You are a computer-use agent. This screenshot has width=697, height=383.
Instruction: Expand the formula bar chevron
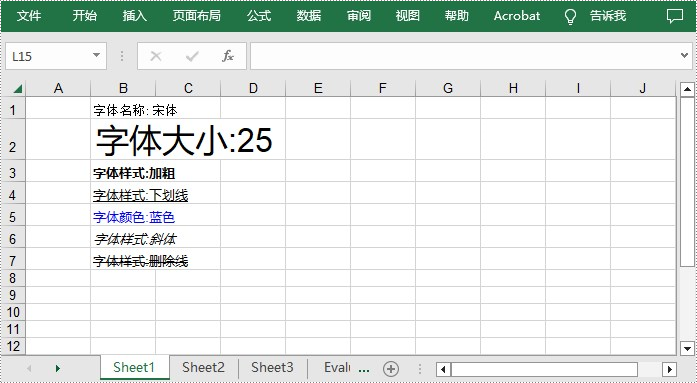coord(685,56)
